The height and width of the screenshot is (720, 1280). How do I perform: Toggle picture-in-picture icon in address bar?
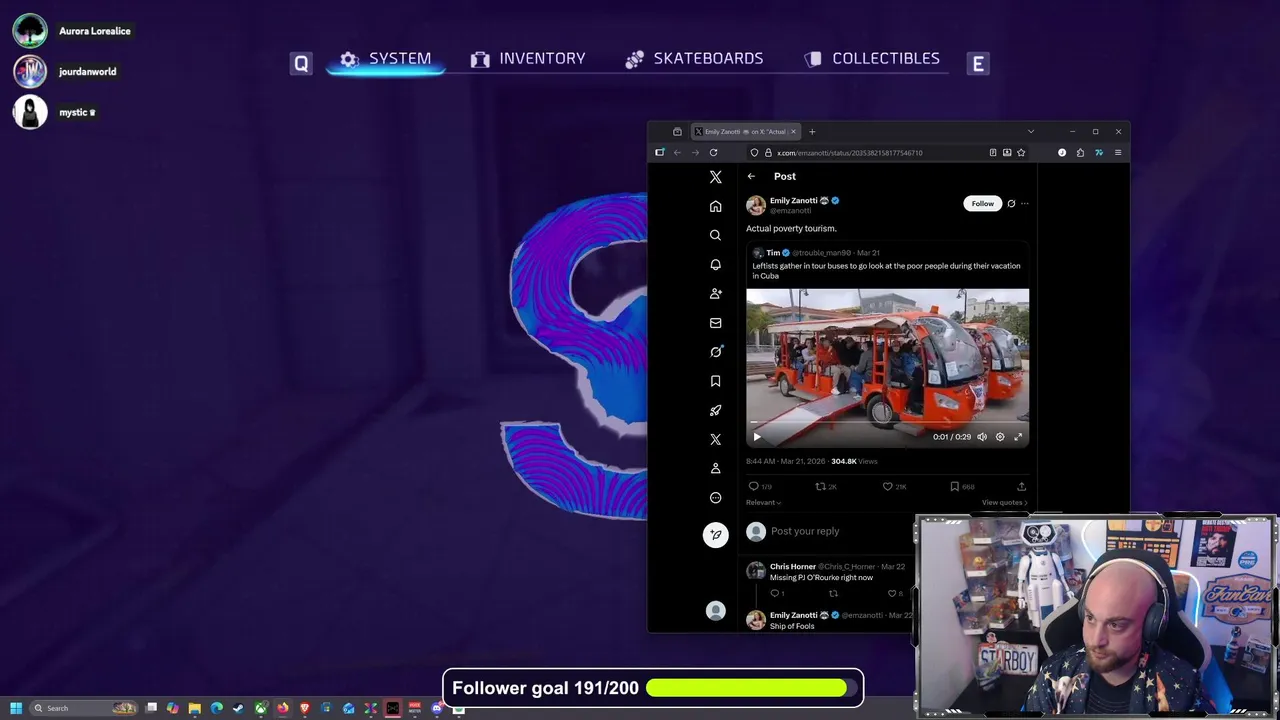coord(1007,153)
